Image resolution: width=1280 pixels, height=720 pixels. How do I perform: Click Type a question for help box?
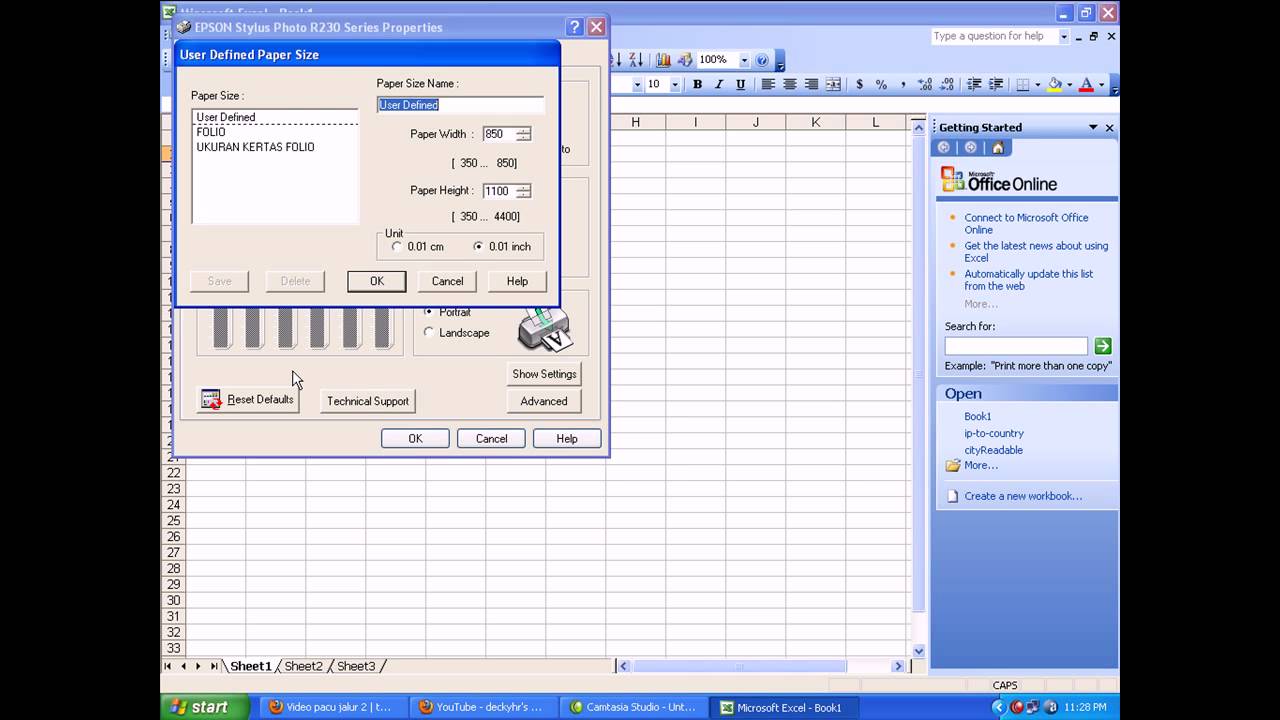click(x=993, y=36)
